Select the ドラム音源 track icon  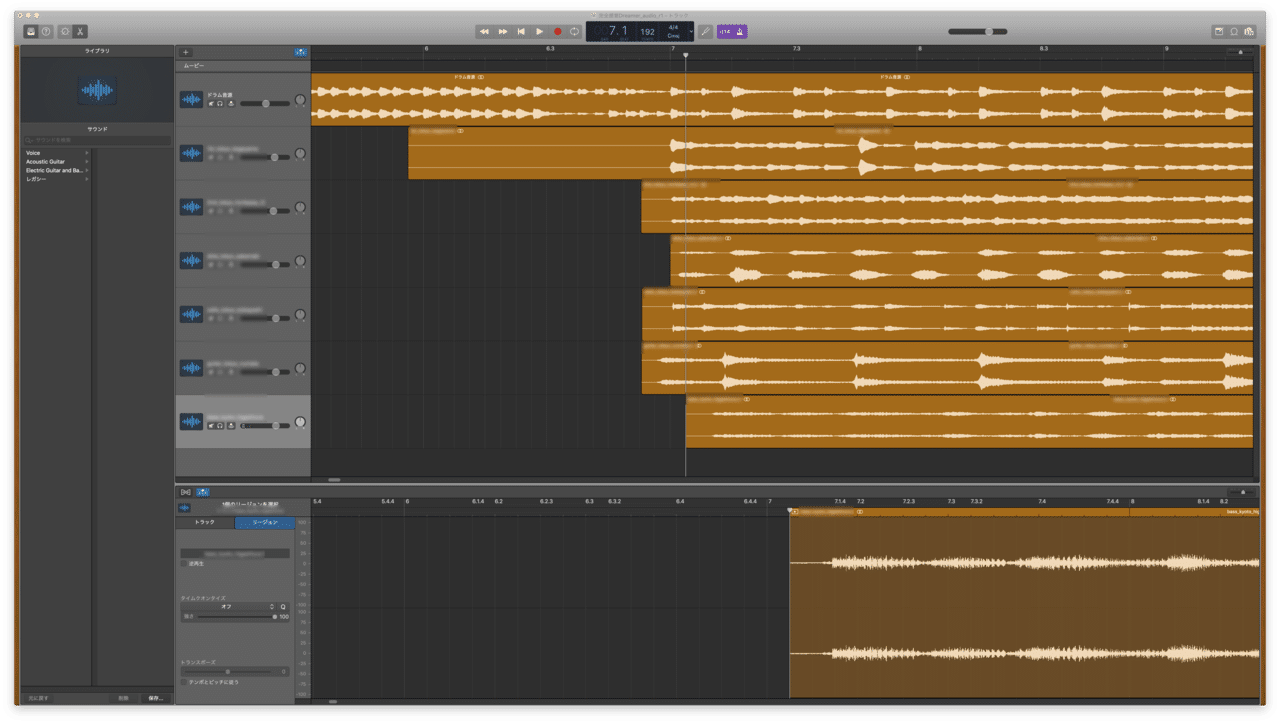pyautogui.click(x=191, y=99)
